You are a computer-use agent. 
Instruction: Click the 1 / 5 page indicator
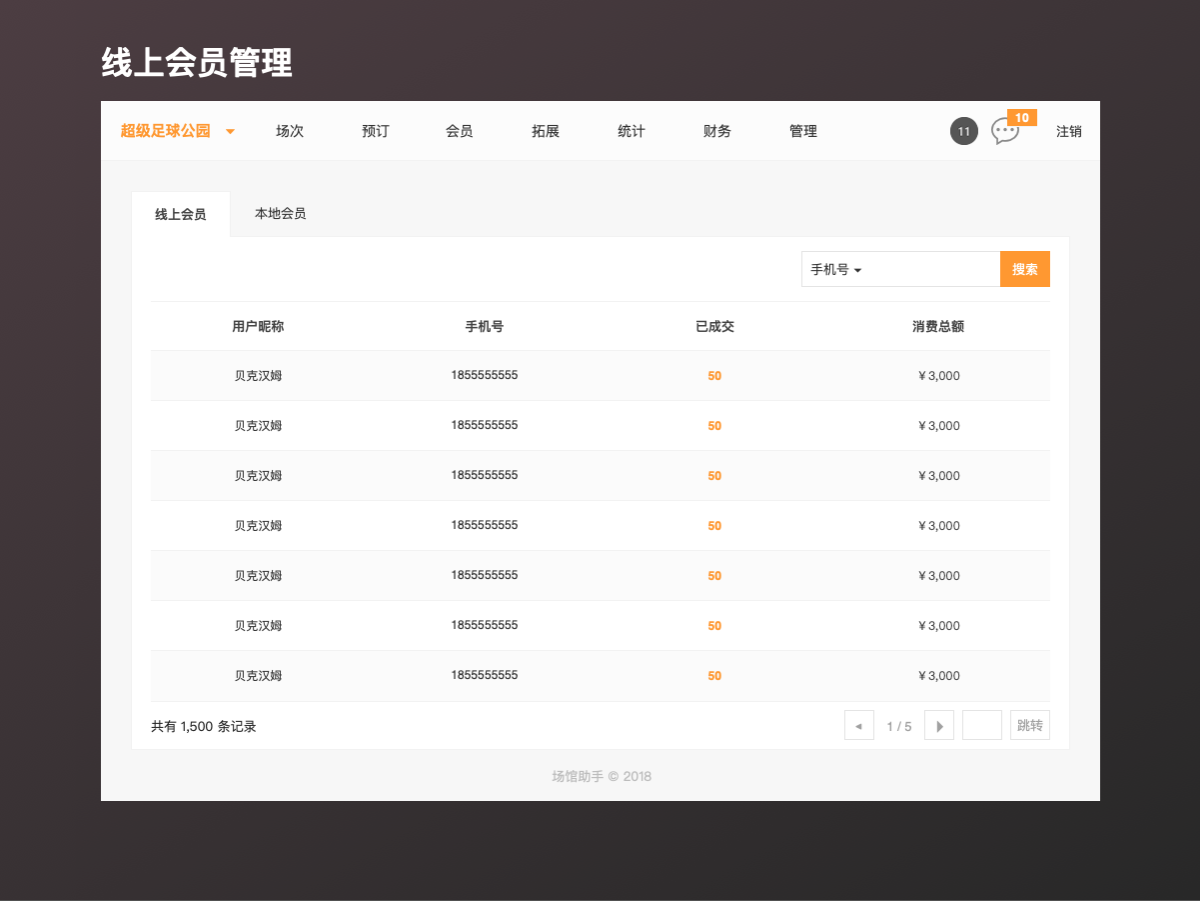click(x=899, y=726)
